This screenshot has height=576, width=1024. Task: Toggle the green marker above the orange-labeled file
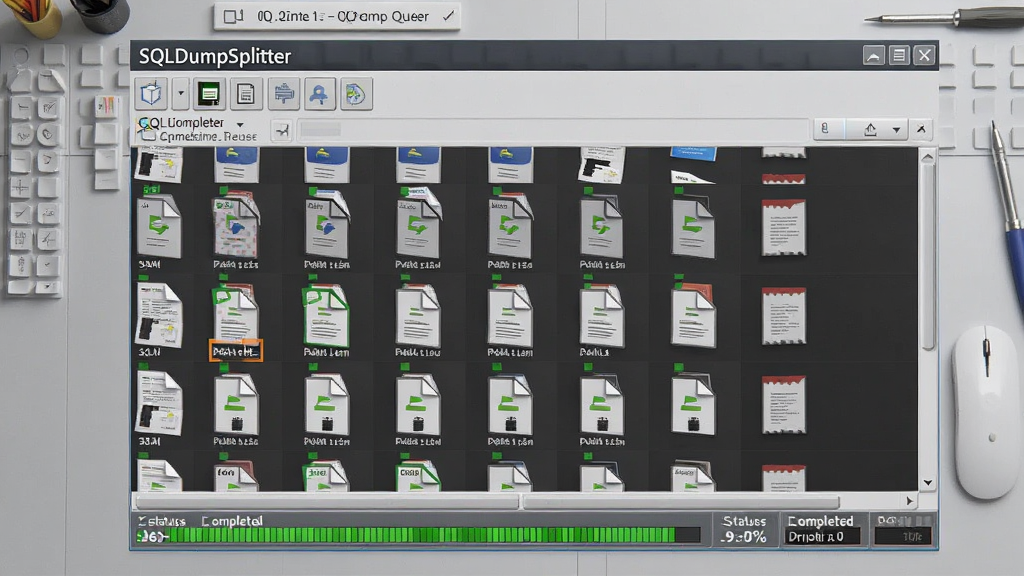click(223, 278)
